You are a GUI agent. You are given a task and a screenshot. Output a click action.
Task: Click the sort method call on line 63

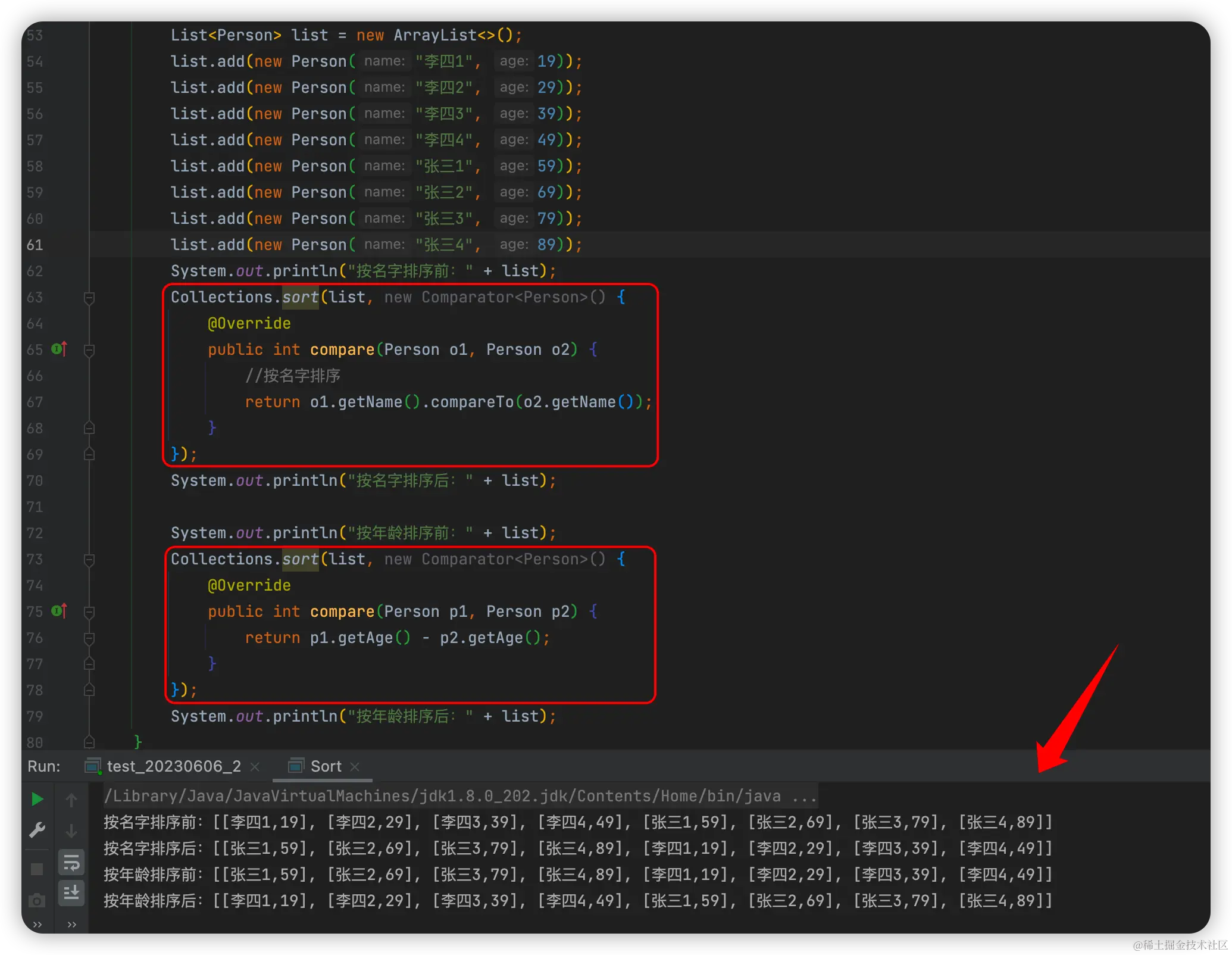pyautogui.click(x=301, y=297)
